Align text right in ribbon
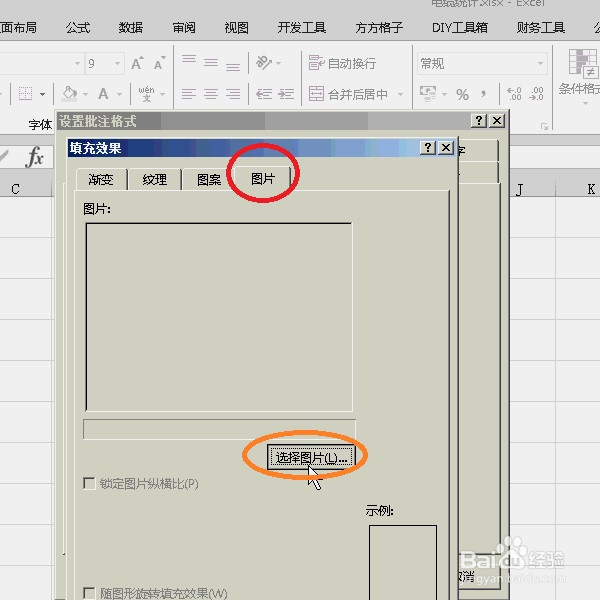 233,94
